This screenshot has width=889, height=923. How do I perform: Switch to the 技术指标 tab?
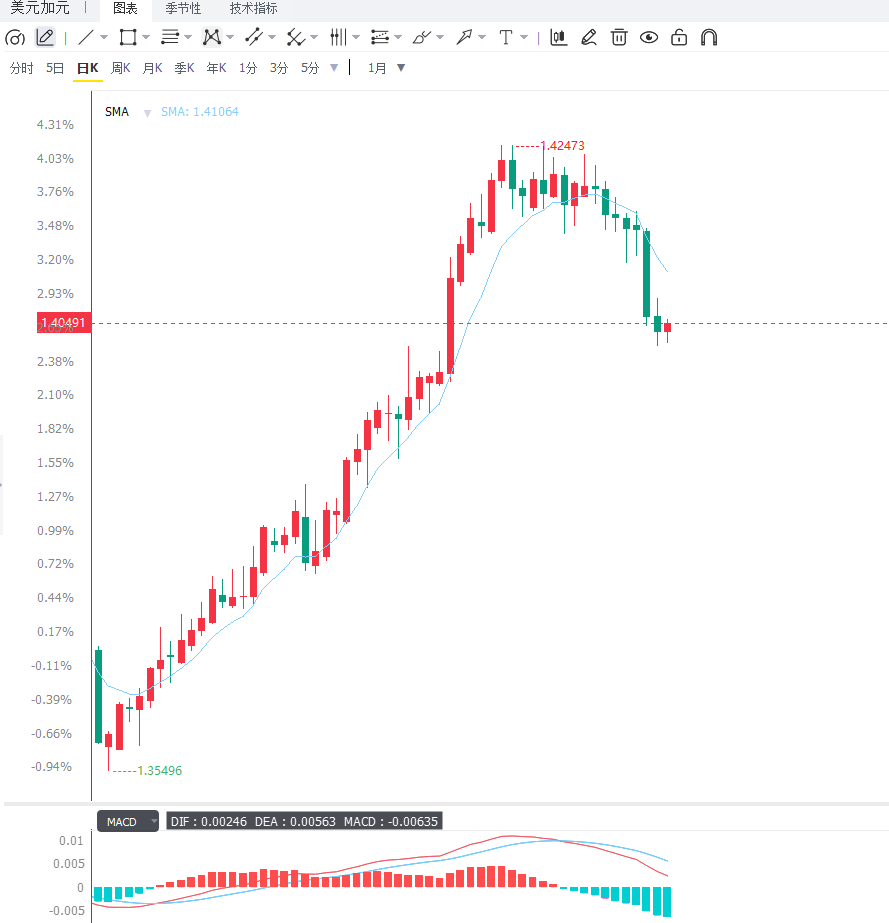coord(253,9)
